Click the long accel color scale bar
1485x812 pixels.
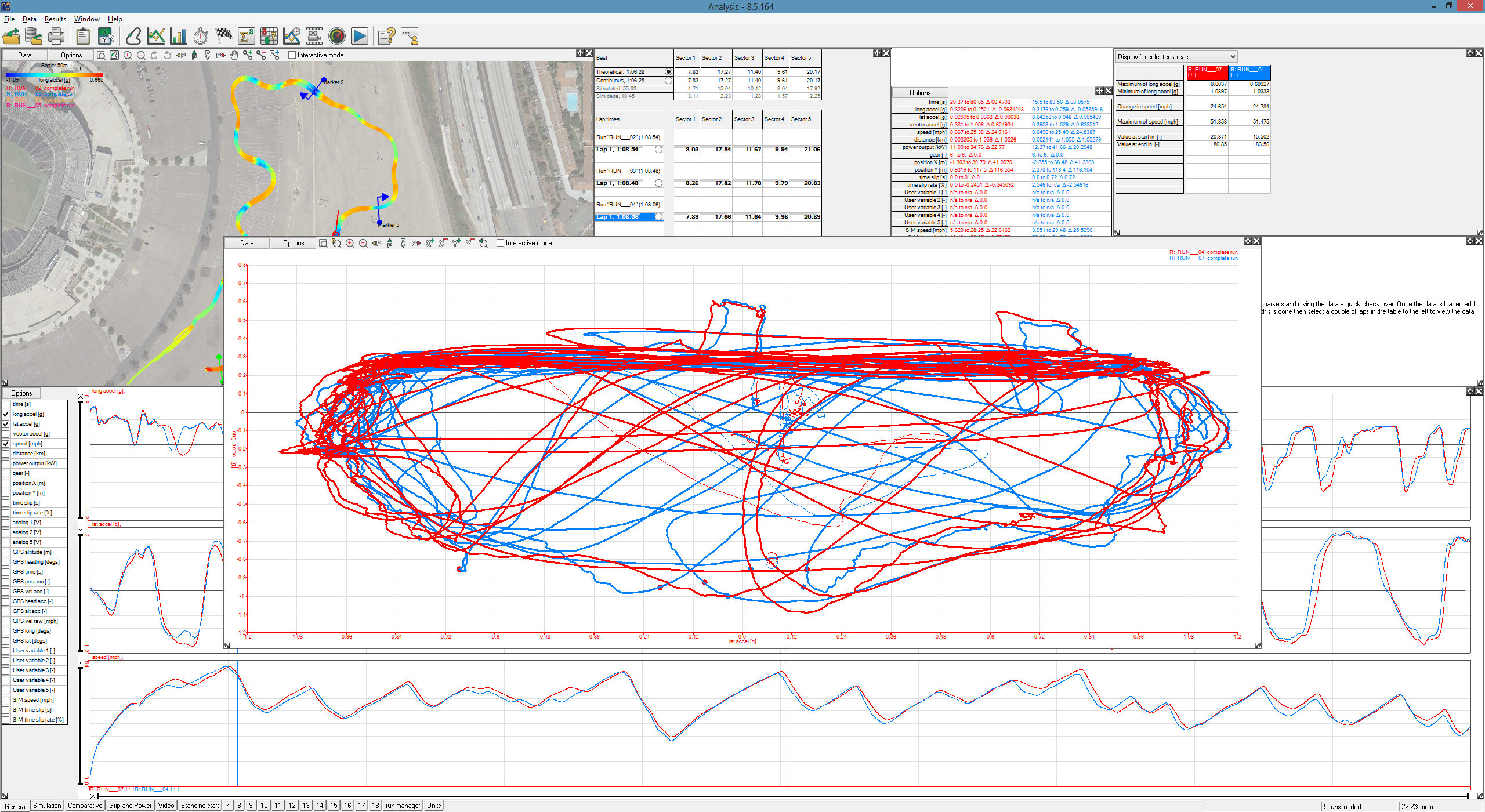click(55, 75)
